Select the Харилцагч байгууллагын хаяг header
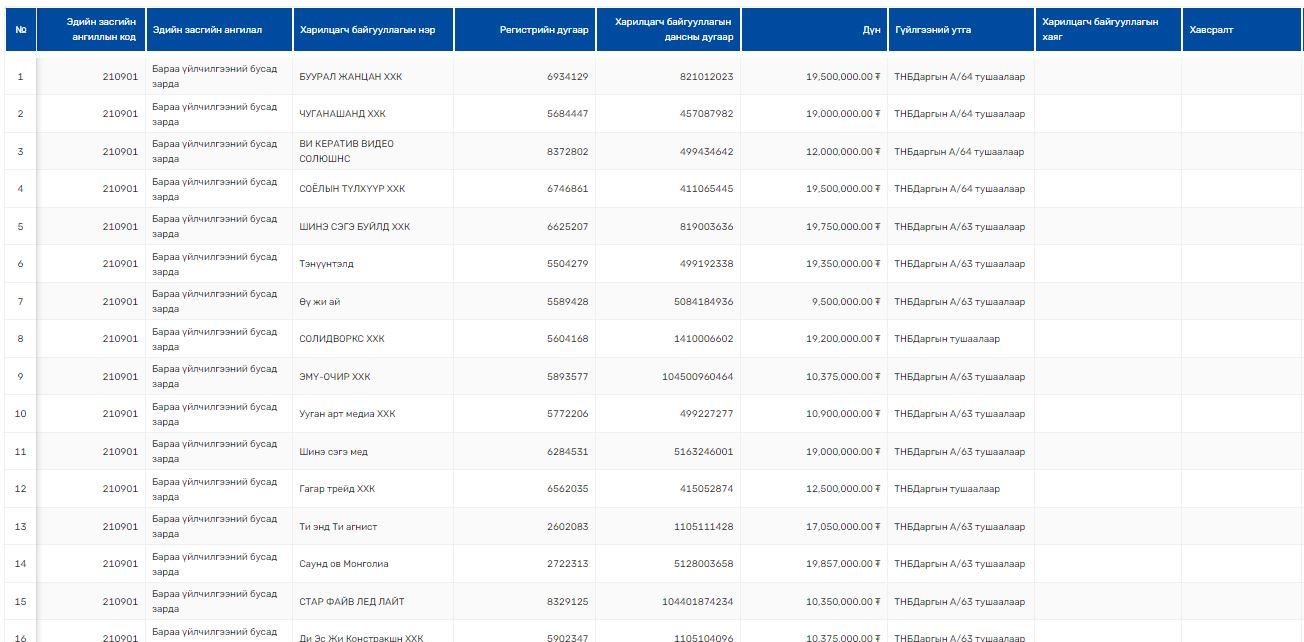The width and height of the screenshot is (1304, 642). pyautogui.click(x=1099, y=30)
